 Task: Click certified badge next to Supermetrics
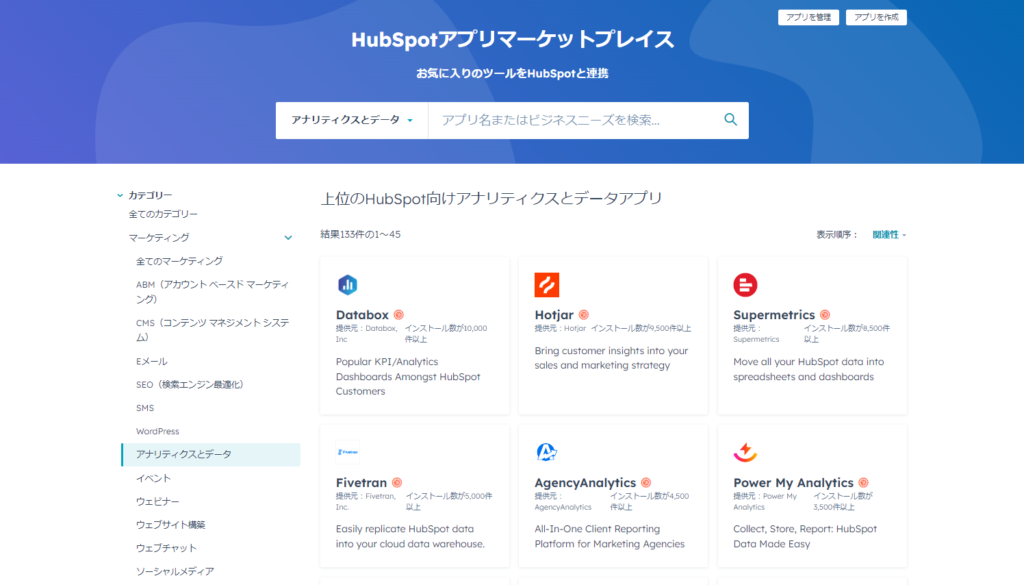pos(825,315)
